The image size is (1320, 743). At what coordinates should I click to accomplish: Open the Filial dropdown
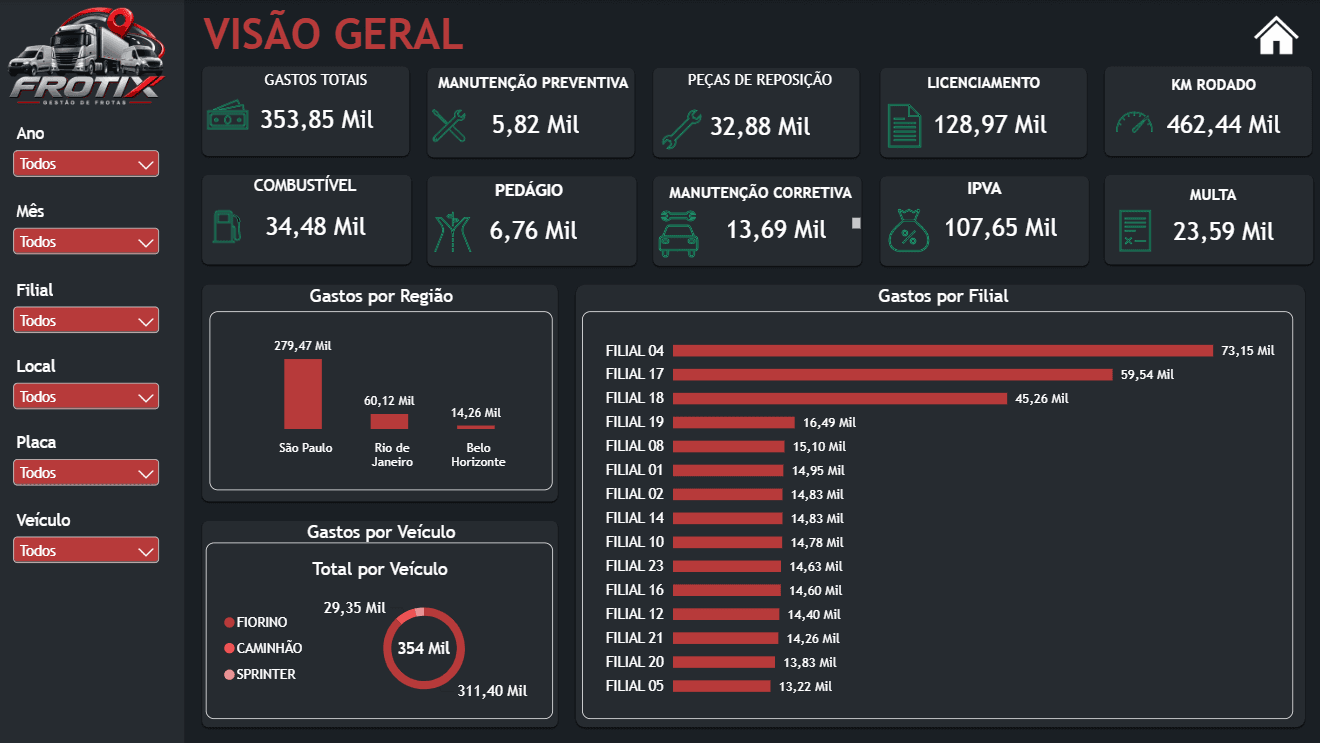86,321
